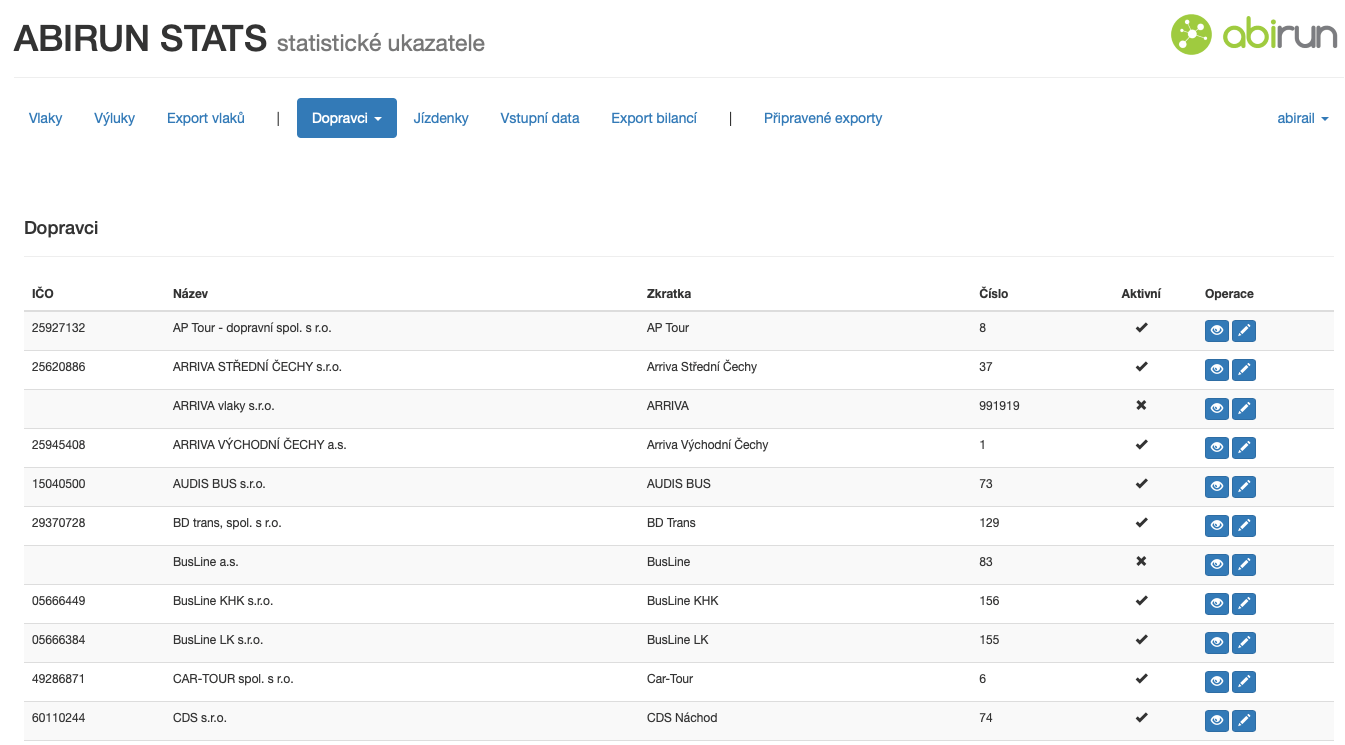Go to the Vlaky tab
Screen dimensions: 1345x745
pos(46,118)
